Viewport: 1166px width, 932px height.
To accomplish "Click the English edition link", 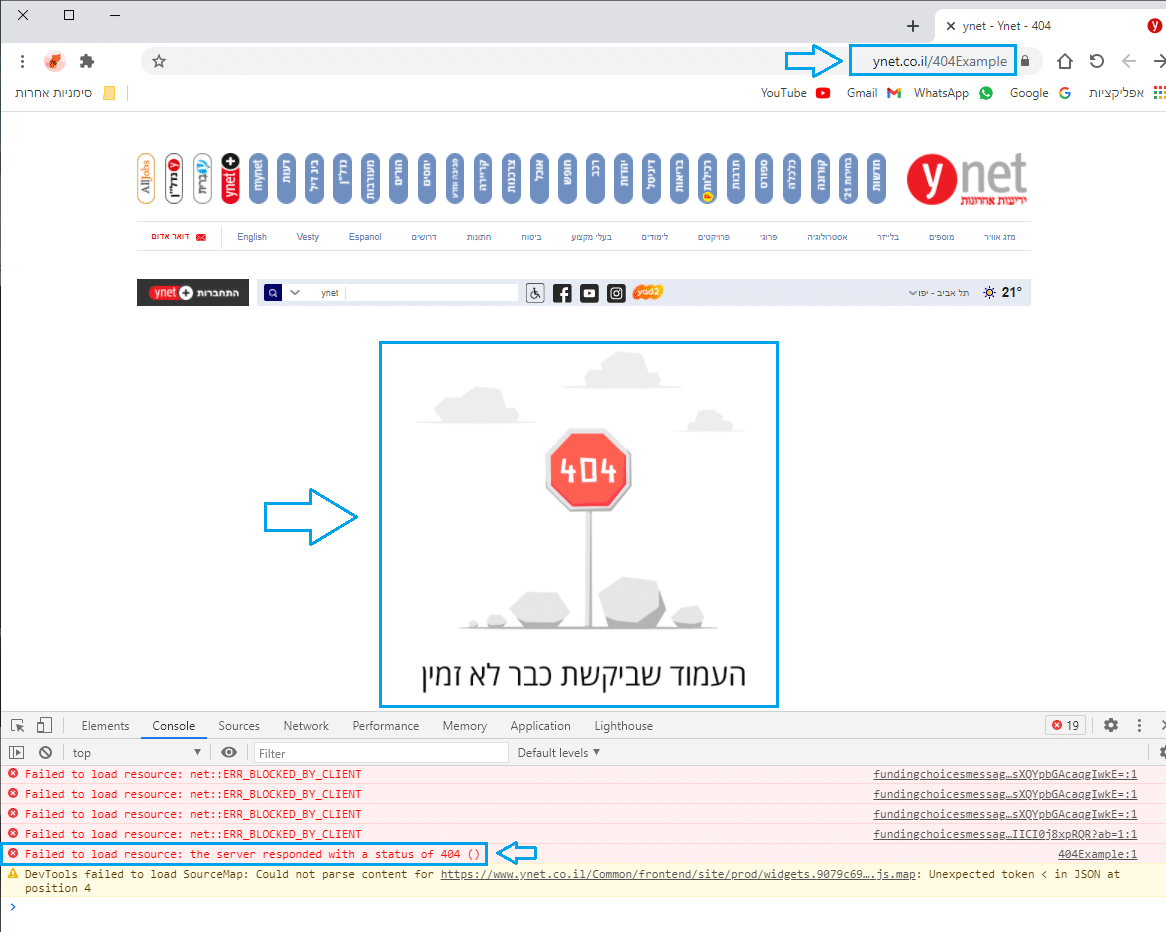I will pos(252,237).
